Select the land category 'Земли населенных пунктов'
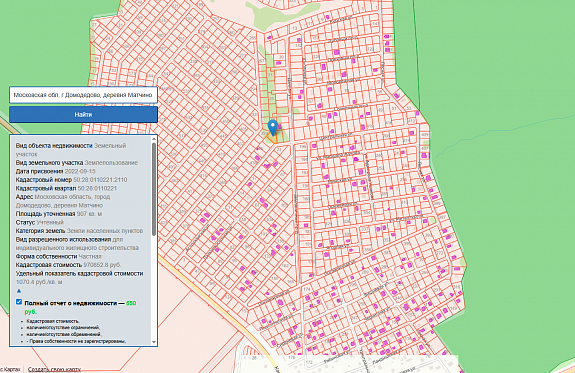The height and width of the screenshot is (373, 575). tap(105, 231)
